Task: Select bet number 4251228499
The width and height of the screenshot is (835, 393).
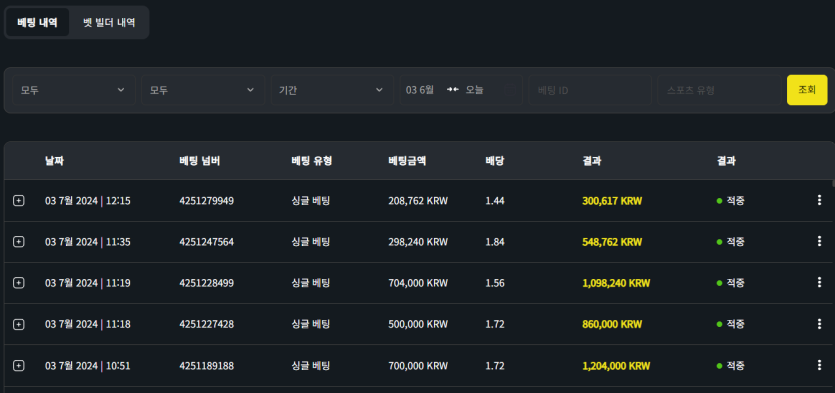Action: point(207,283)
